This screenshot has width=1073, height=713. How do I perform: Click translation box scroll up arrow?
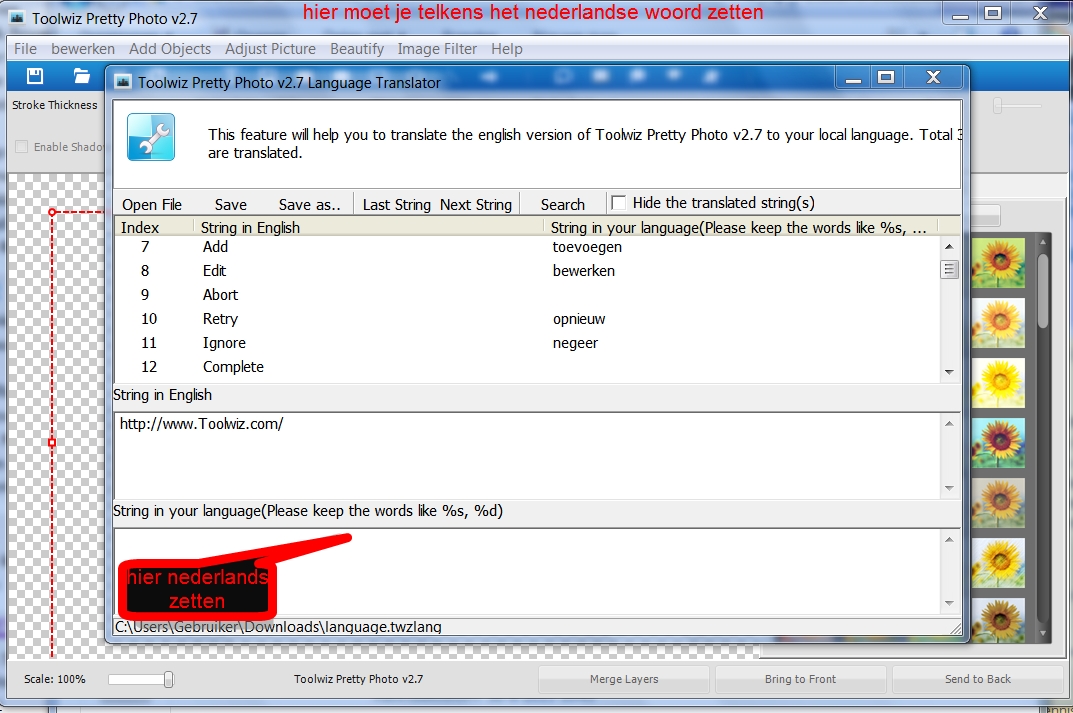949,540
